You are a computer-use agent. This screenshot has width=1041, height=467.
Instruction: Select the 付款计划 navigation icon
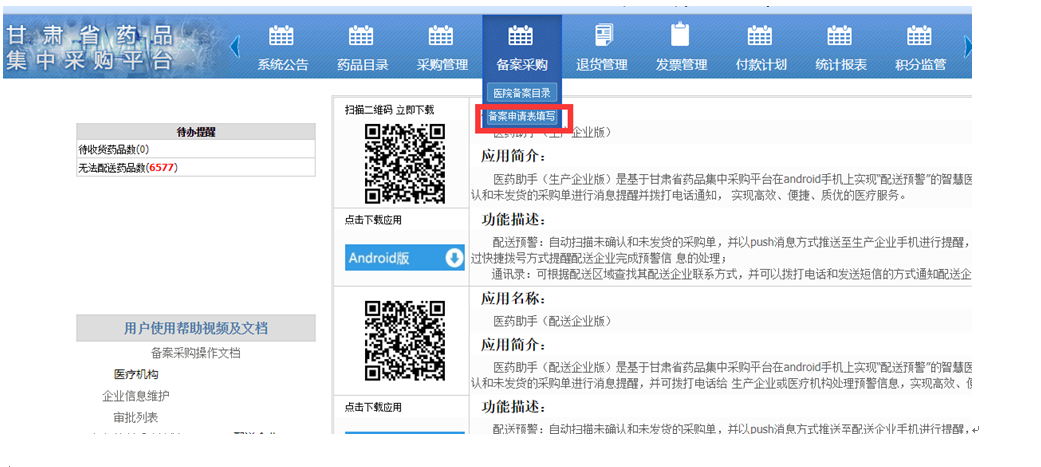[761, 35]
